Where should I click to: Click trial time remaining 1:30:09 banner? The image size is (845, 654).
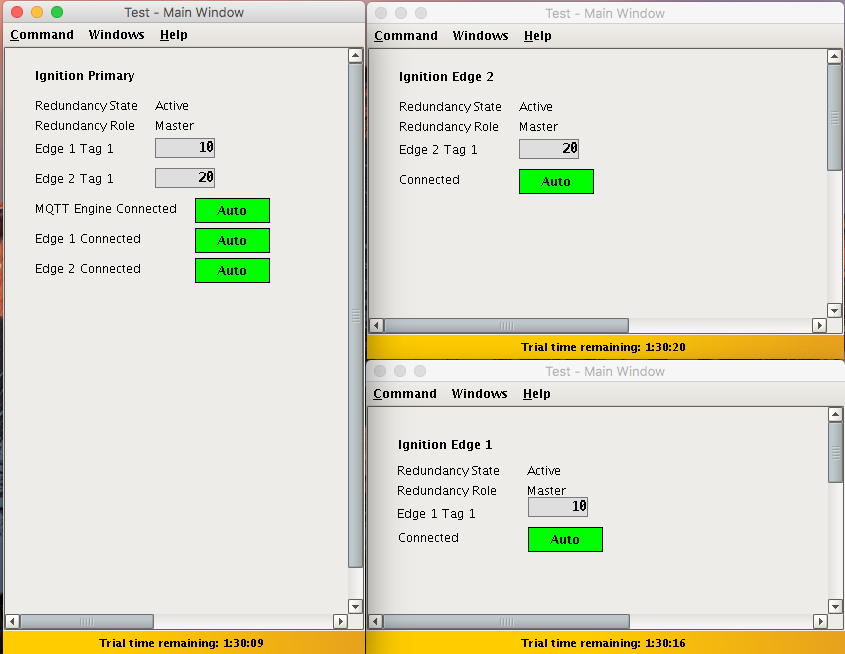tap(182, 643)
